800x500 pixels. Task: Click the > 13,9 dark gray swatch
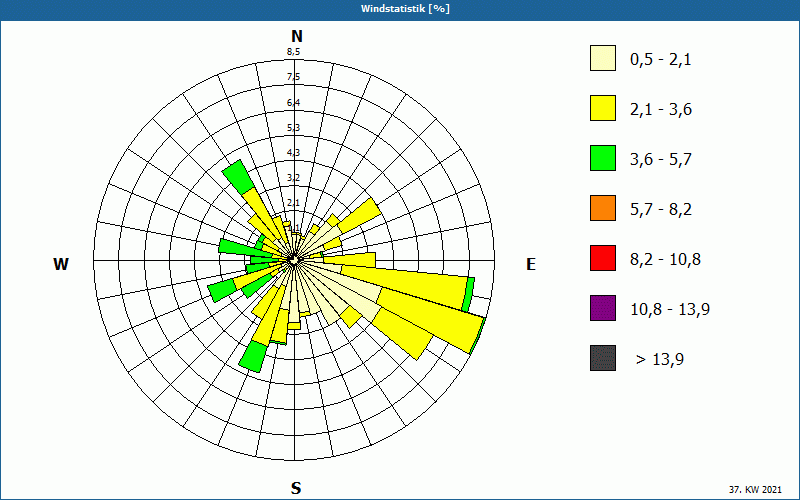603,358
